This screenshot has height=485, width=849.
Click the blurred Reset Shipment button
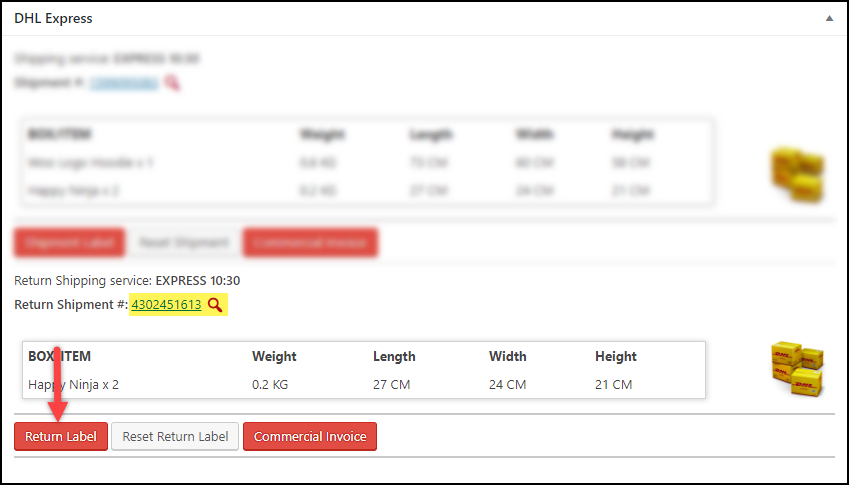pos(184,242)
